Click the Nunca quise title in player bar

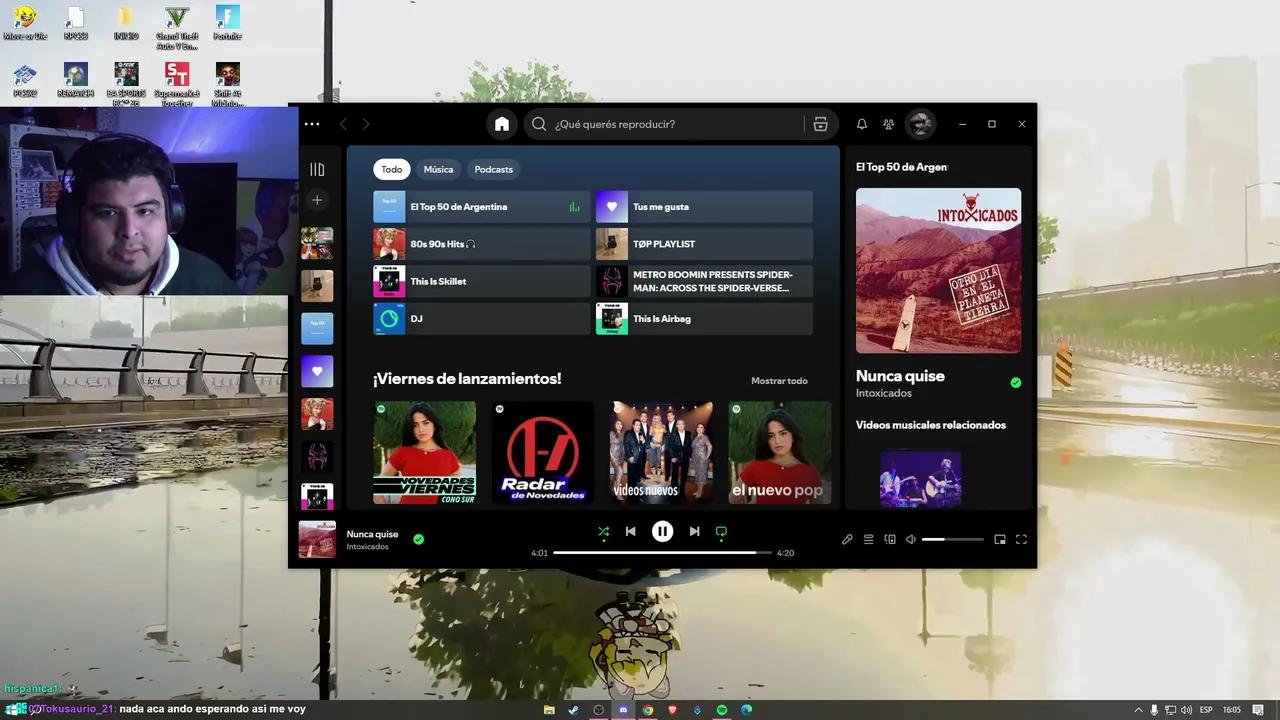[x=372, y=534]
